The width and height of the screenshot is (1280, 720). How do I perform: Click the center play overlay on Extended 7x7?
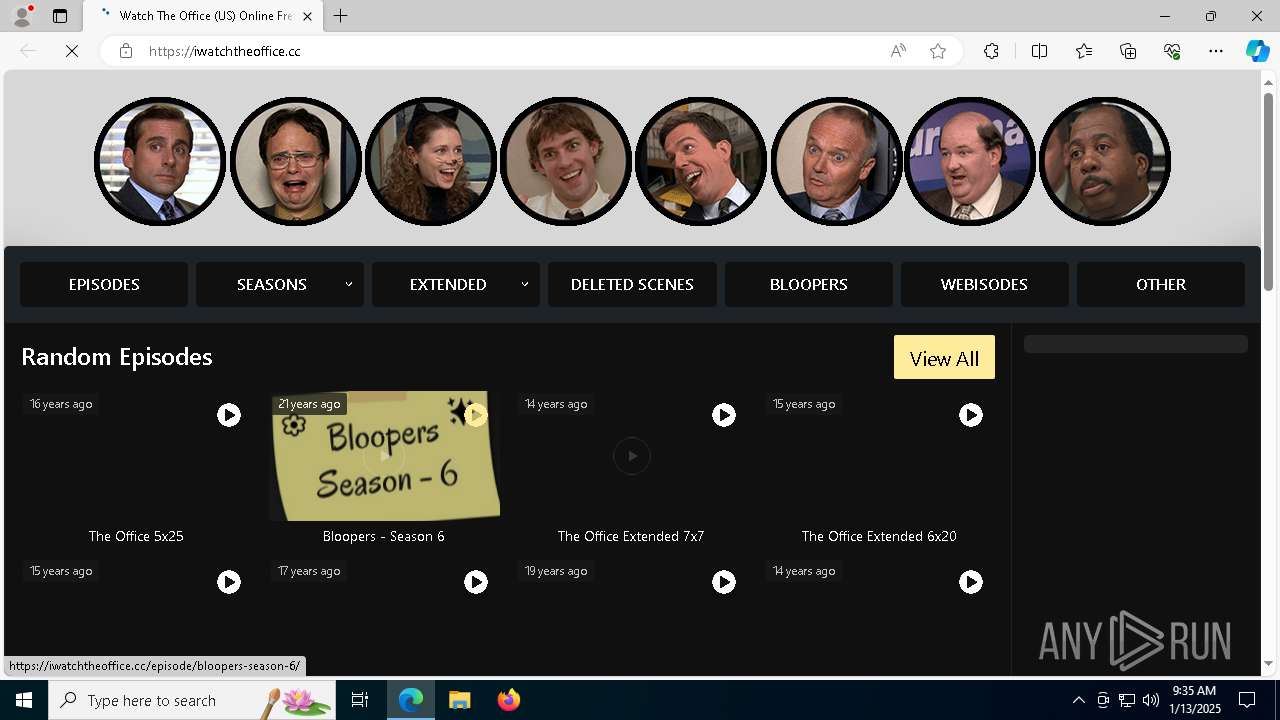pyautogui.click(x=631, y=456)
